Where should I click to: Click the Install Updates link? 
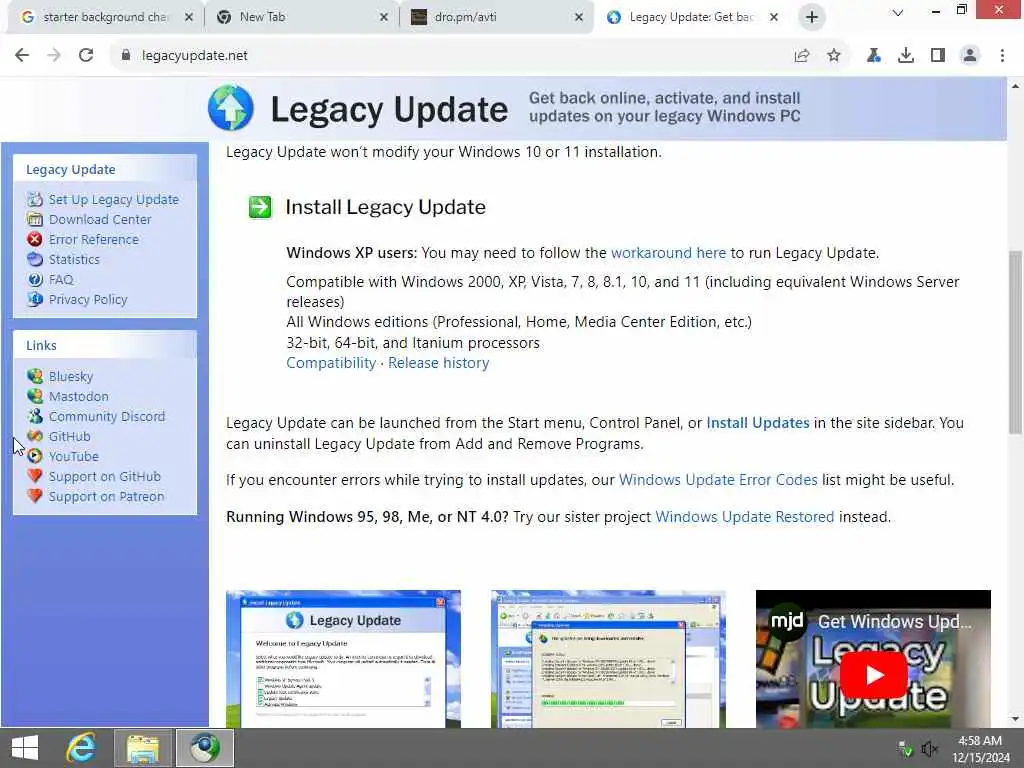coord(758,423)
